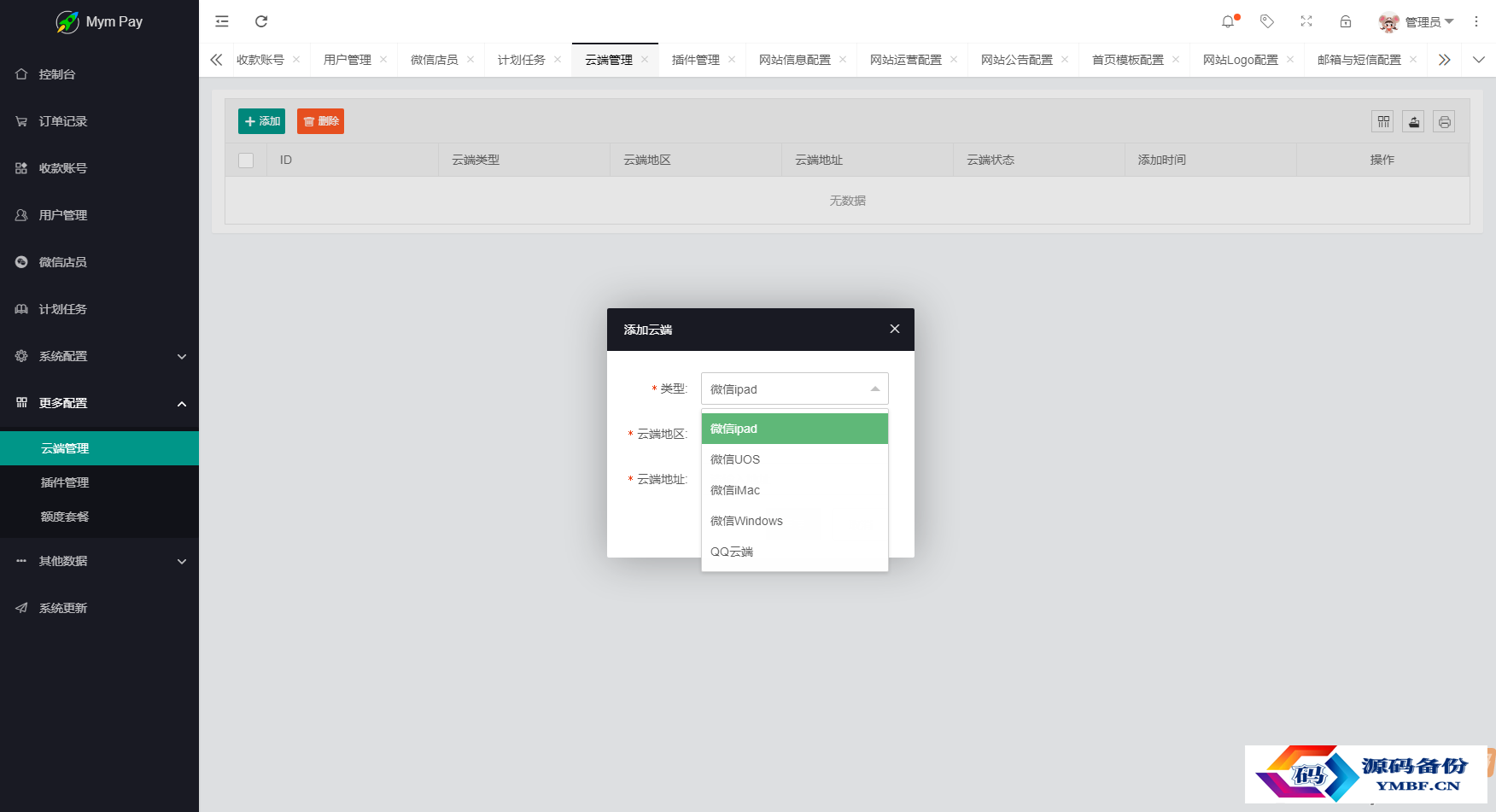Click the orange 删除 button

click(x=320, y=121)
